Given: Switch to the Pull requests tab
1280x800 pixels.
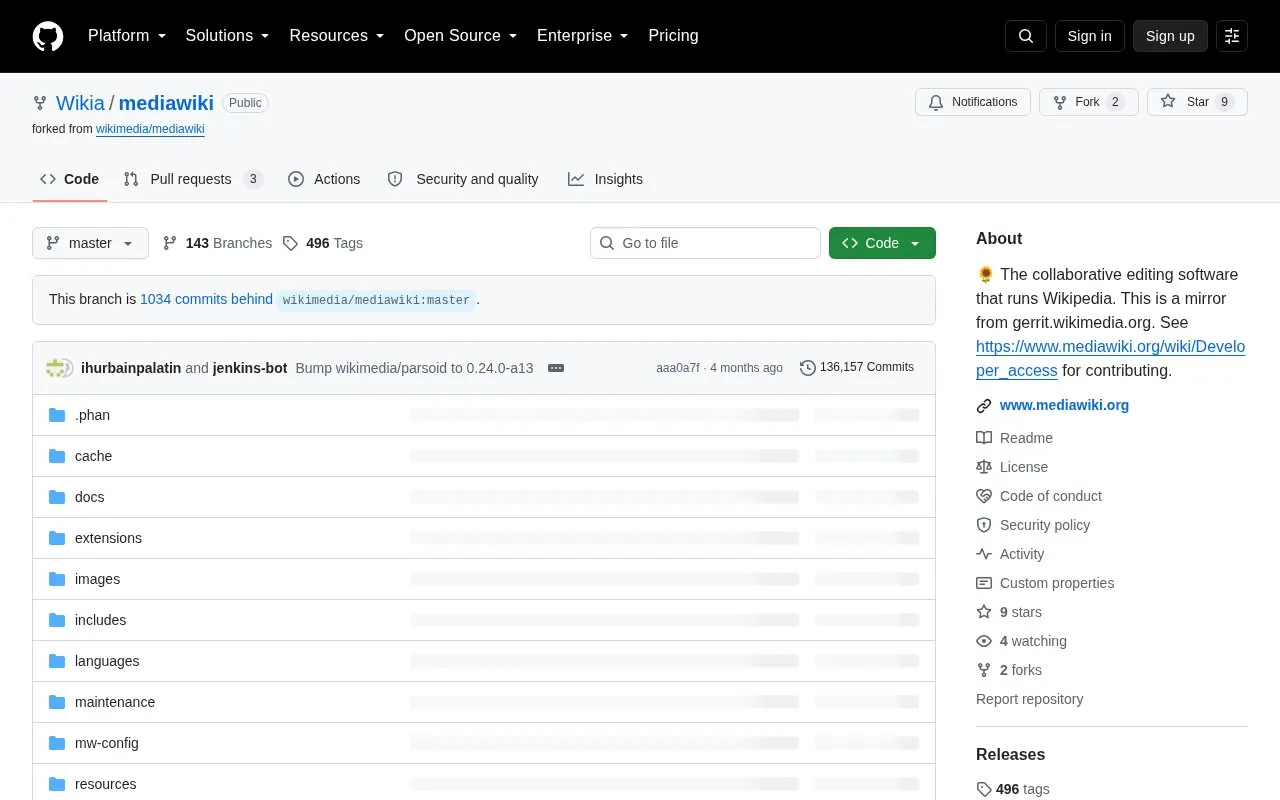Looking at the screenshot, I should click(x=193, y=179).
